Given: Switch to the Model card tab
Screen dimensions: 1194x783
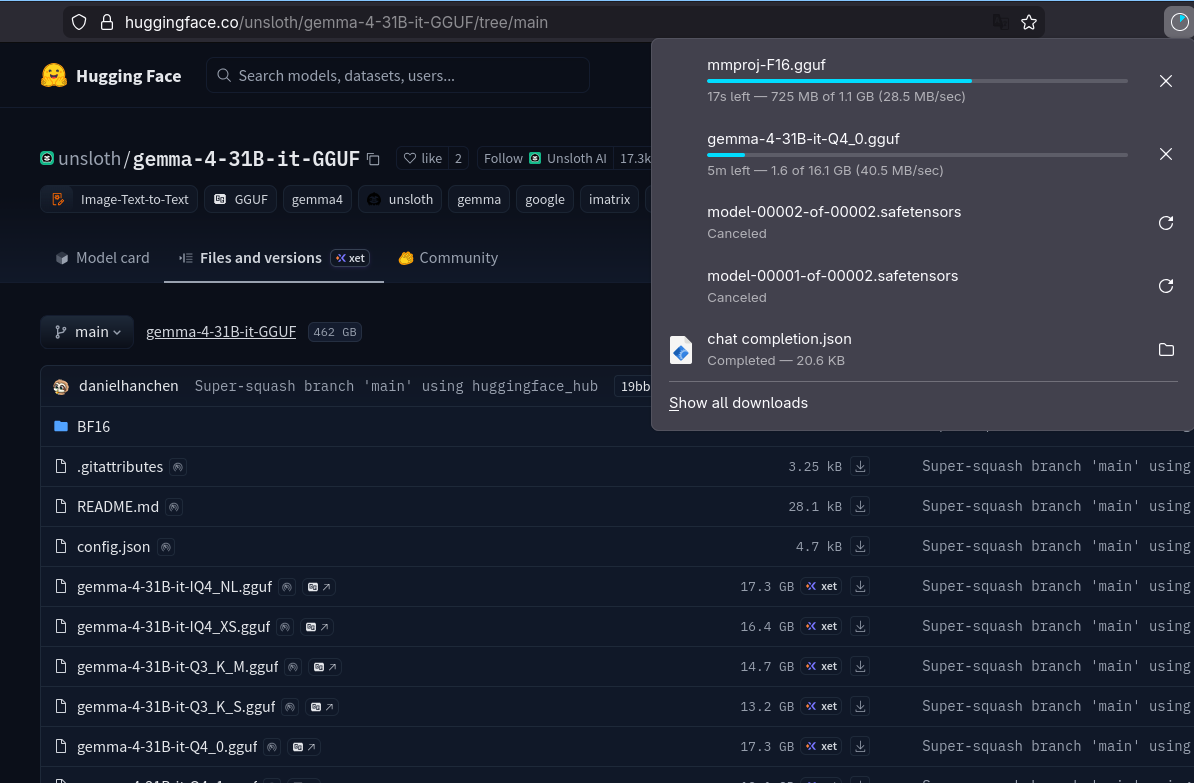Looking at the screenshot, I should 103,258.
